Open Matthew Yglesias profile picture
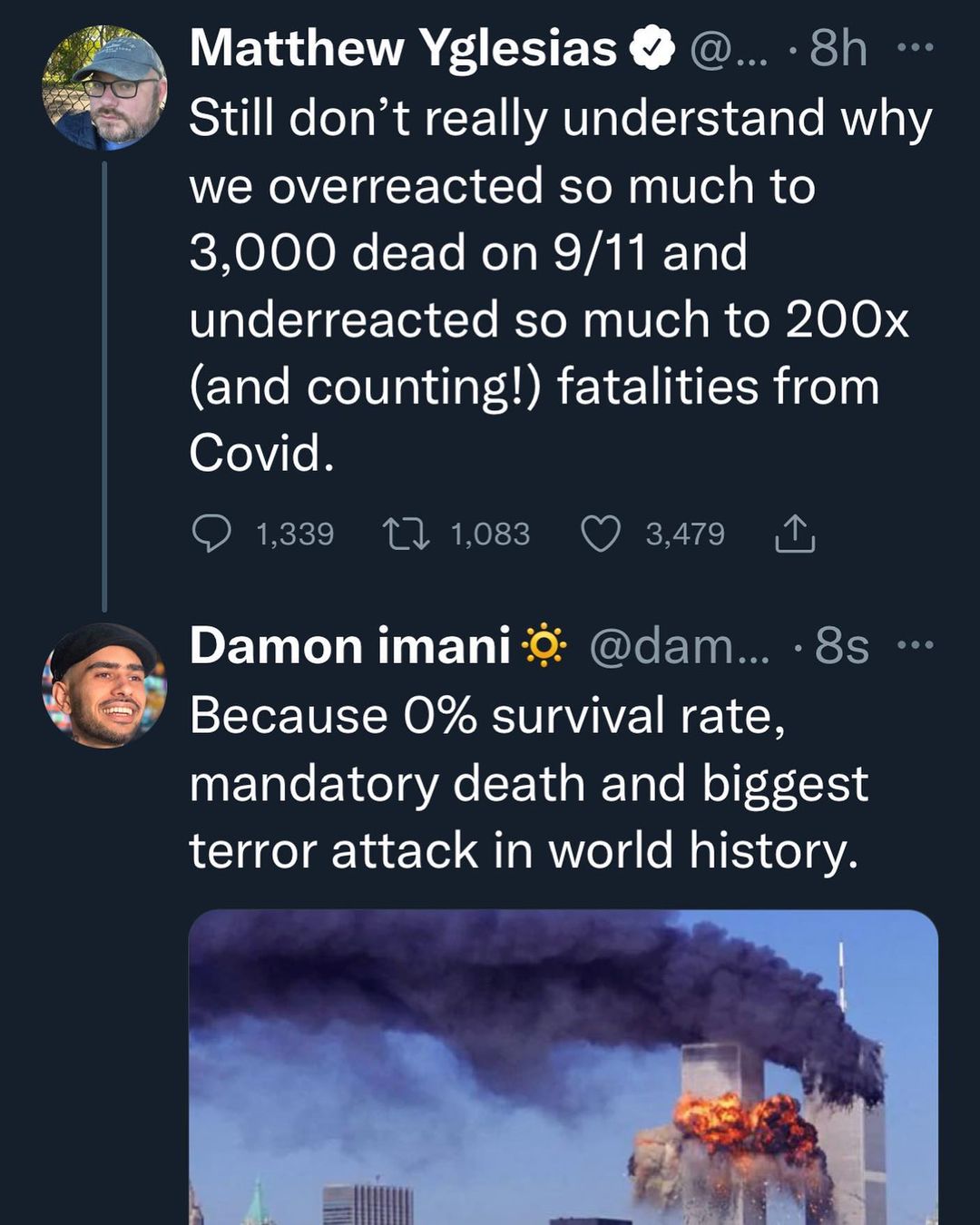Image resolution: width=980 pixels, height=1225 pixels. (x=104, y=88)
